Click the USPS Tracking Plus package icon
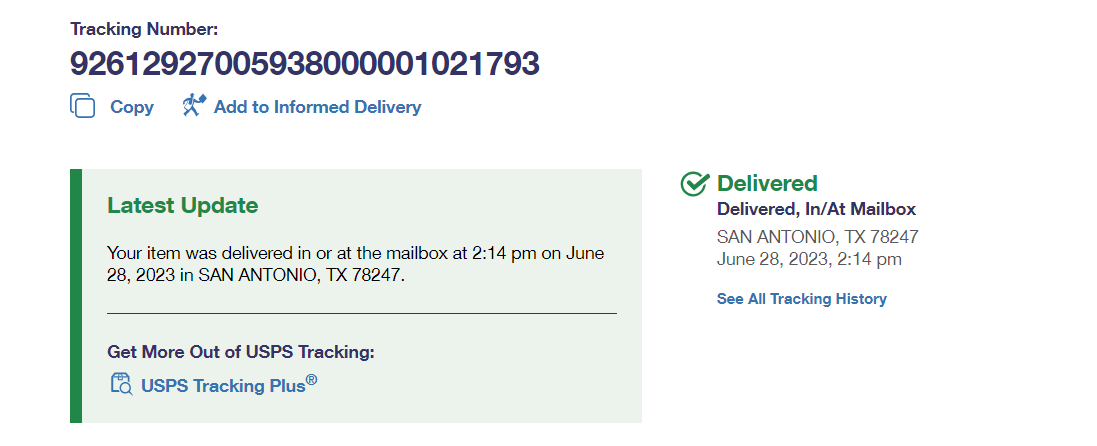This screenshot has width=1097, height=446. click(x=120, y=384)
